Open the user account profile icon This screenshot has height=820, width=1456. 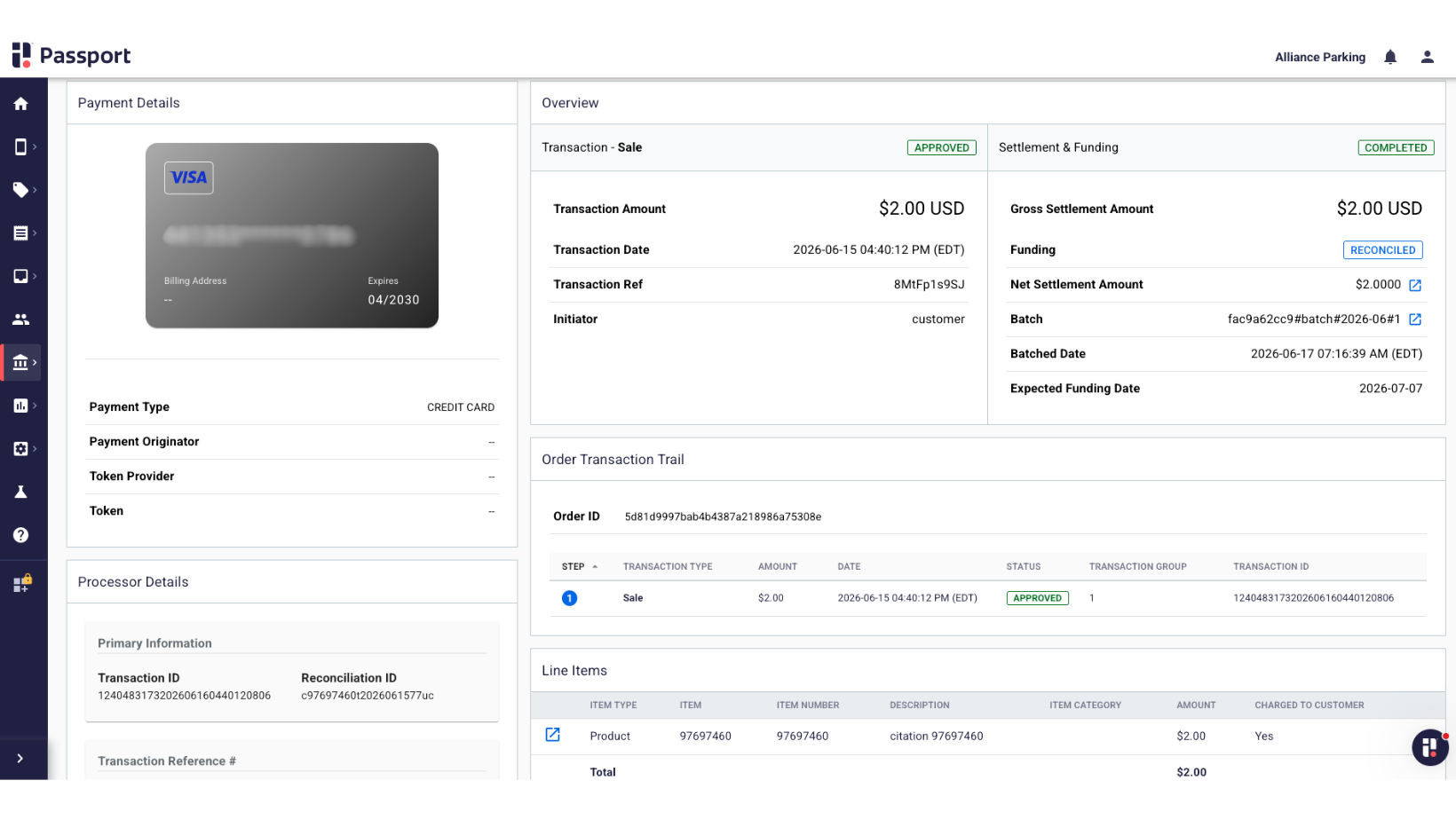click(x=1428, y=57)
